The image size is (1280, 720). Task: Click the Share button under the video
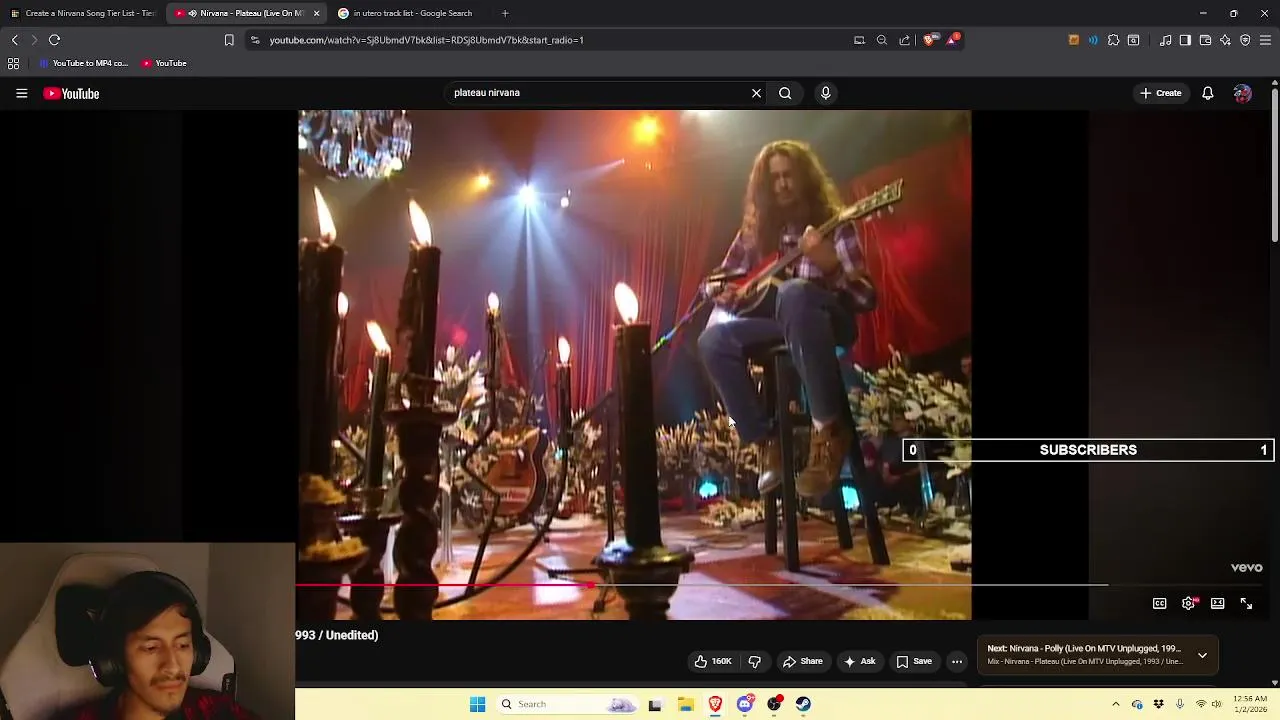tap(802, 661)
